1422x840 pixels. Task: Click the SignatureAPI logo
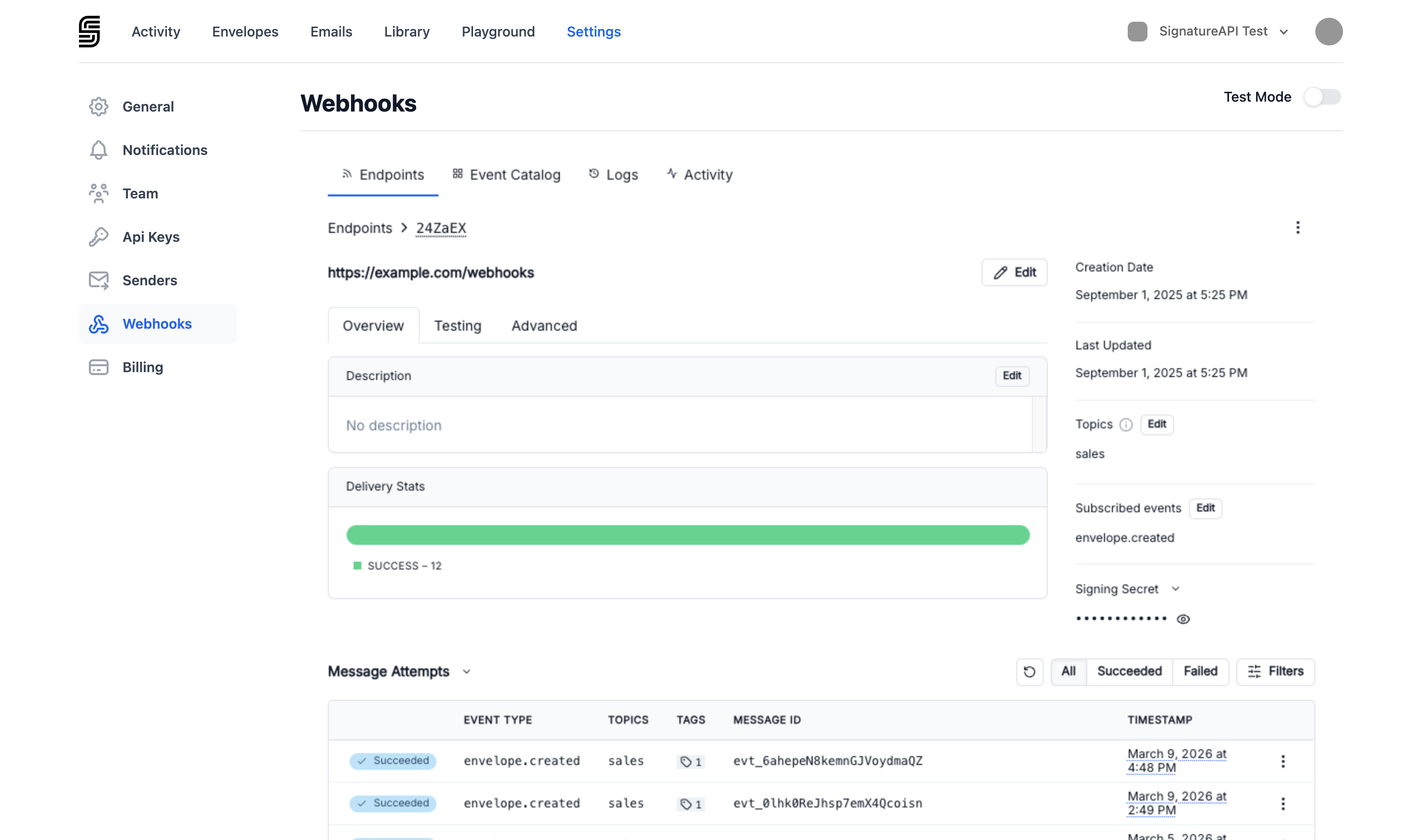pos(89,32)
